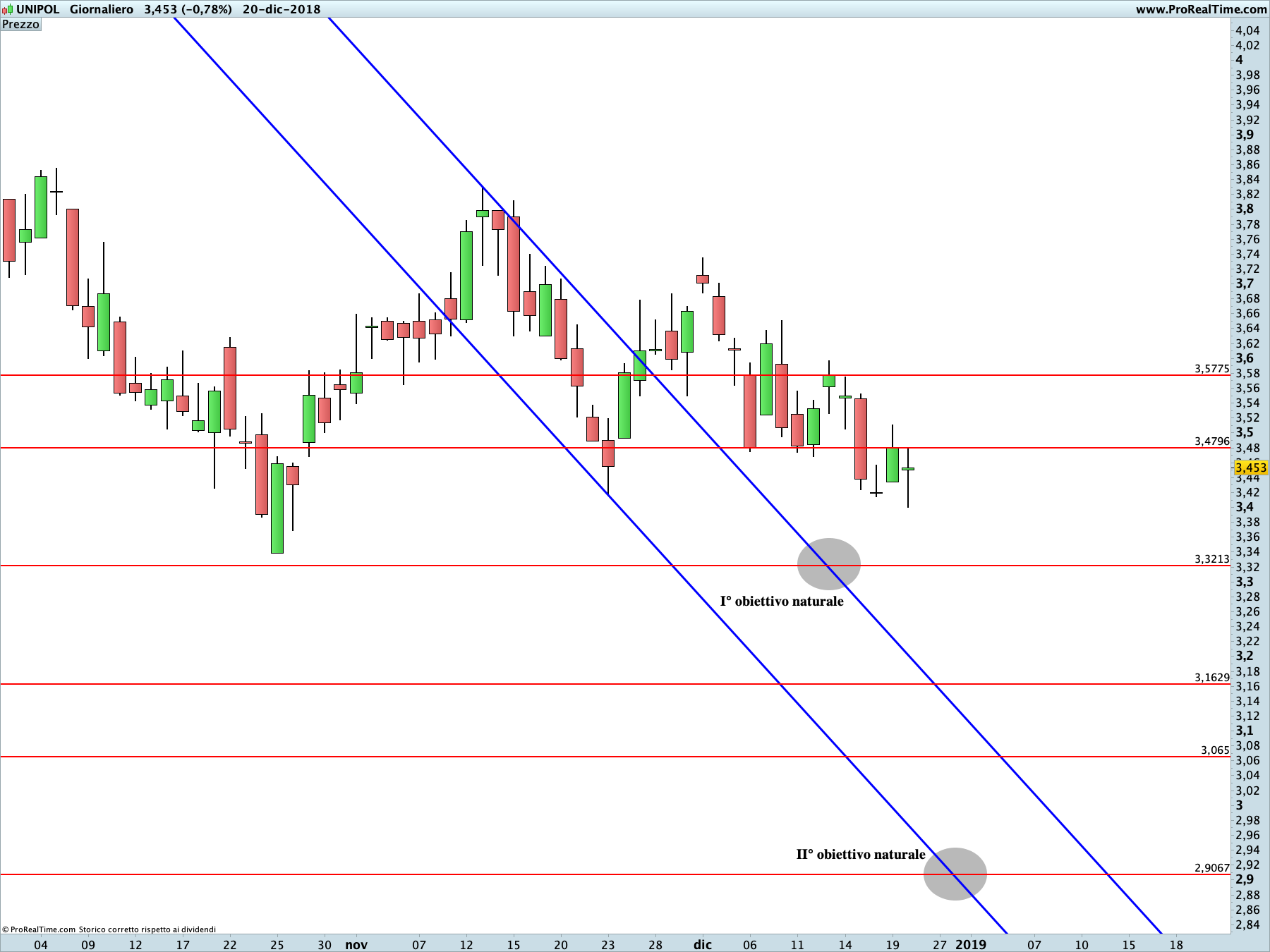The image size is (1270, 952).
Task: Click the '25' date label on time axis
Action: pyautogui.click(x=277, y=944)
